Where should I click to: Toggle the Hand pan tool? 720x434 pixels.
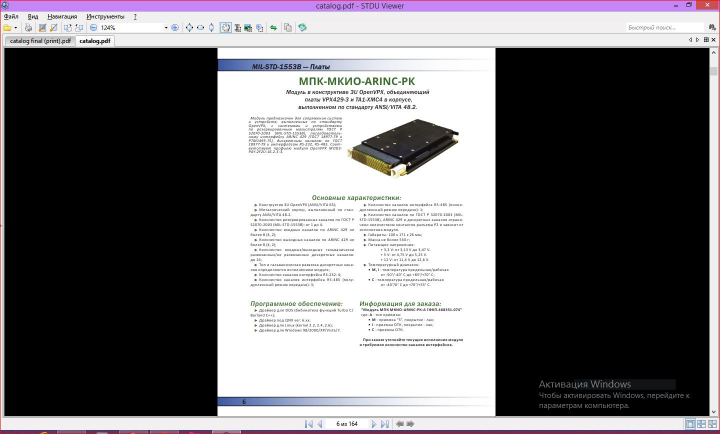225,28
